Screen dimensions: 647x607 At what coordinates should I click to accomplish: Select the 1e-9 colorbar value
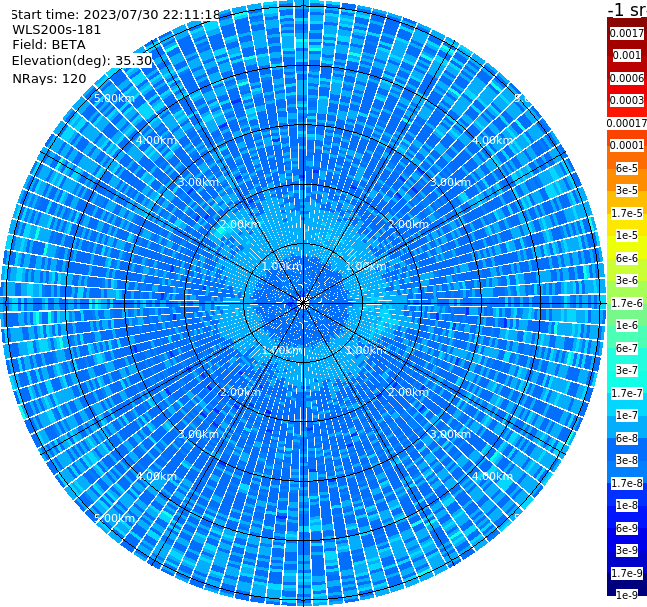click(627, 595)
